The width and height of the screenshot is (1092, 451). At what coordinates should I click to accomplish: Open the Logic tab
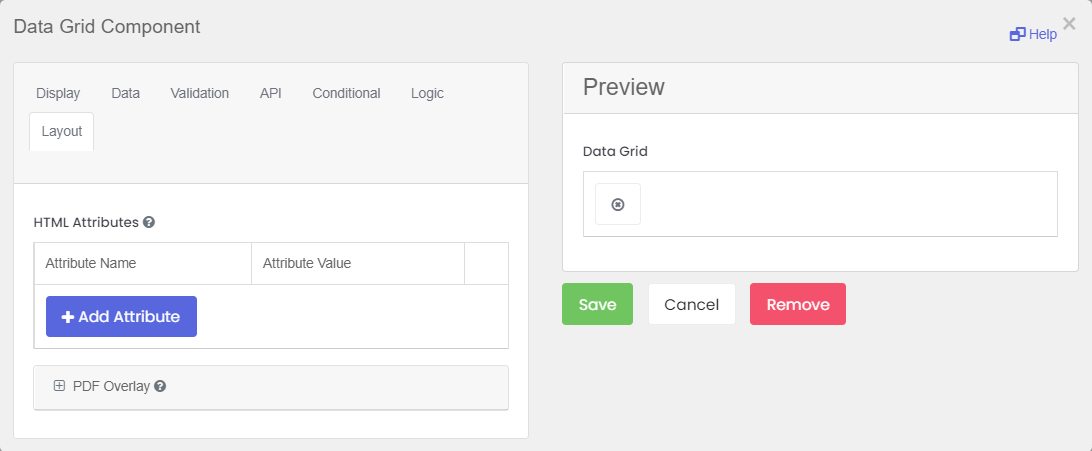click(x=427, y=93)
